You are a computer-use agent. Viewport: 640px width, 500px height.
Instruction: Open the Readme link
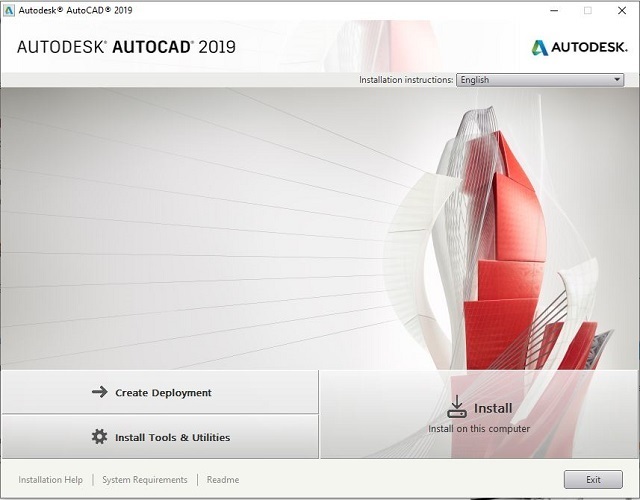click(223, 480)
